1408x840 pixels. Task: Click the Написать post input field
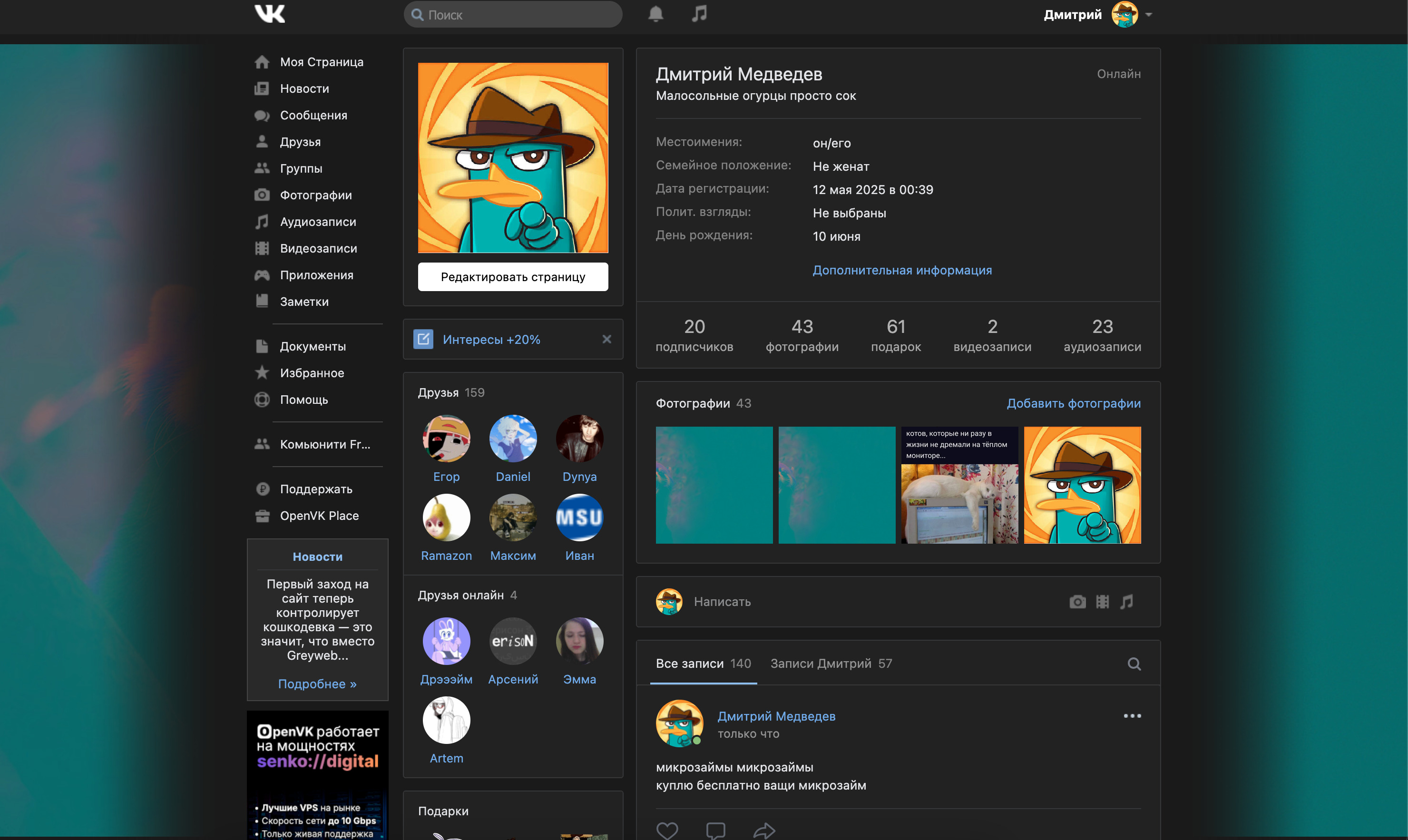point(874,602)
